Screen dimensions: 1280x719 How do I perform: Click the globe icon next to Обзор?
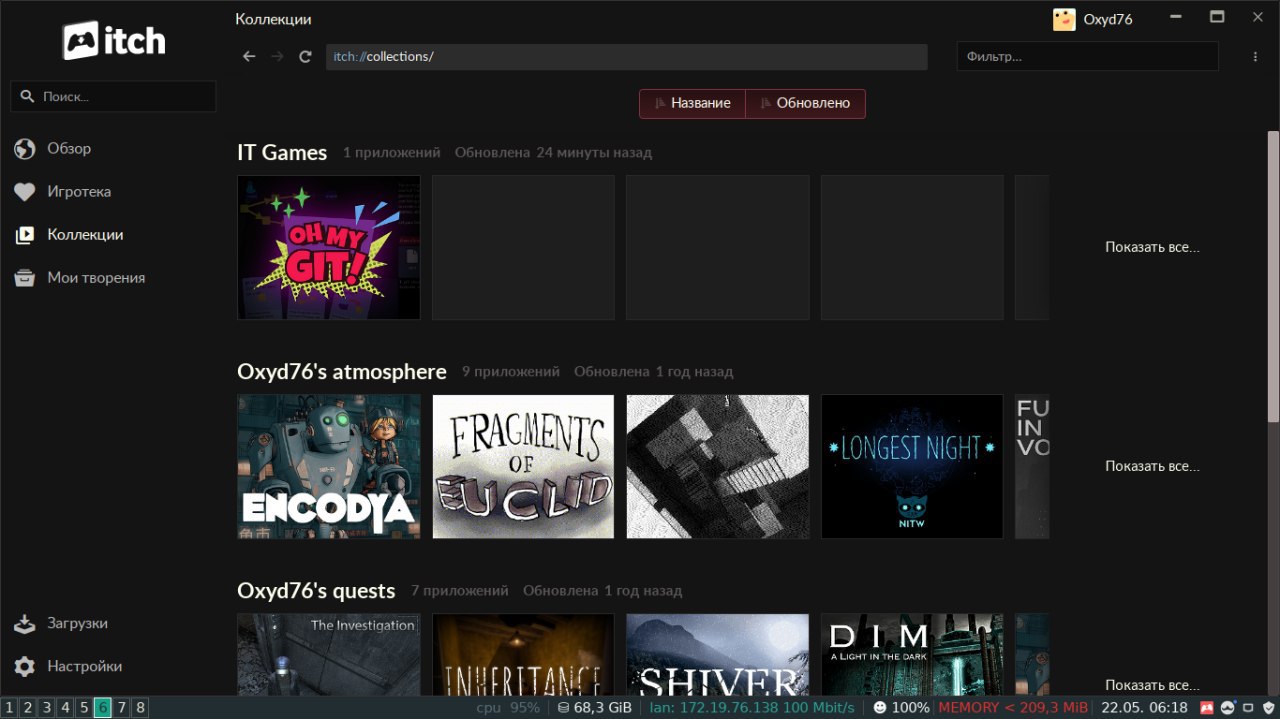click(25, 149)
